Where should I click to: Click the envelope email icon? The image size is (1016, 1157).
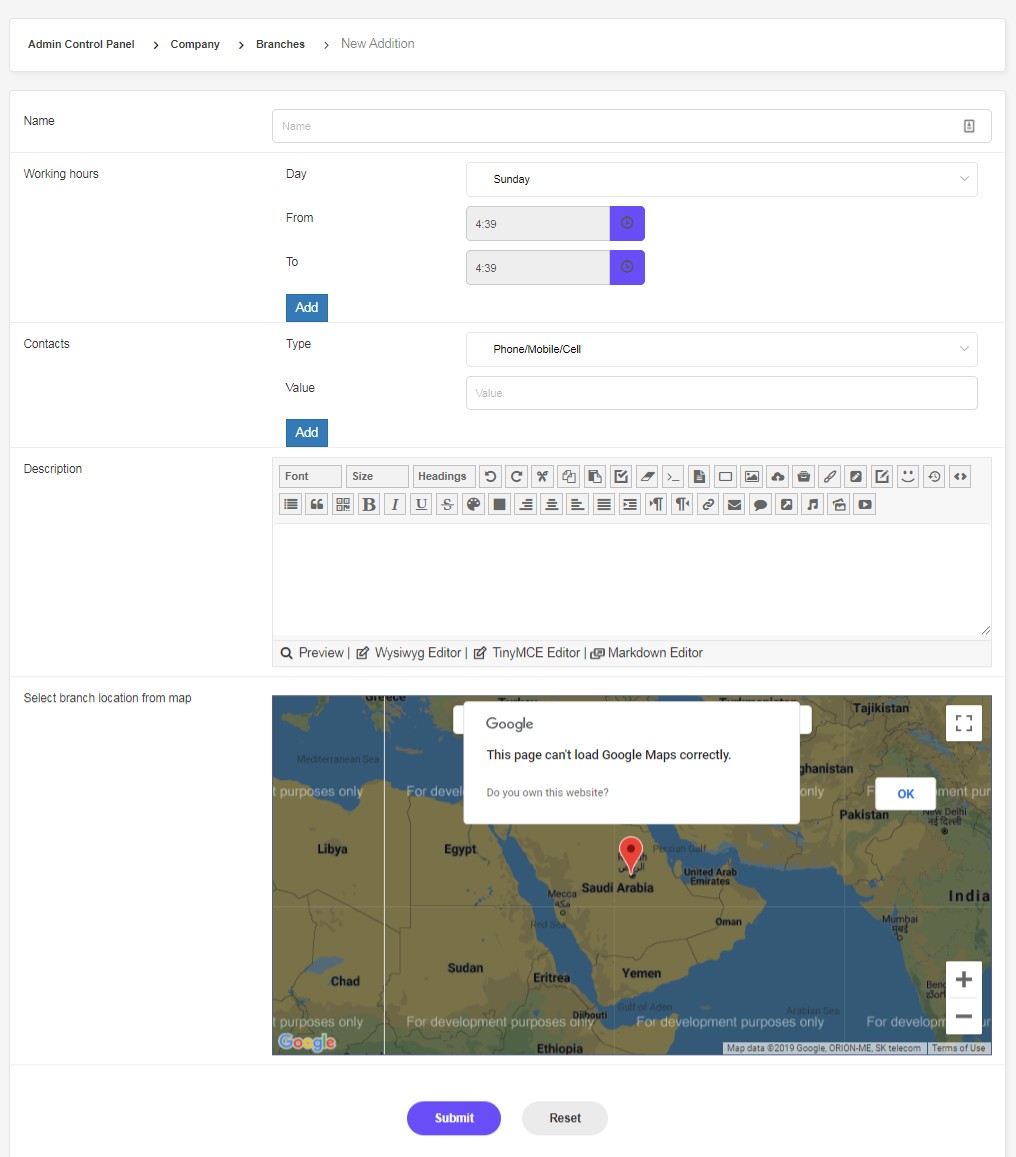click(x=734, y=505)
